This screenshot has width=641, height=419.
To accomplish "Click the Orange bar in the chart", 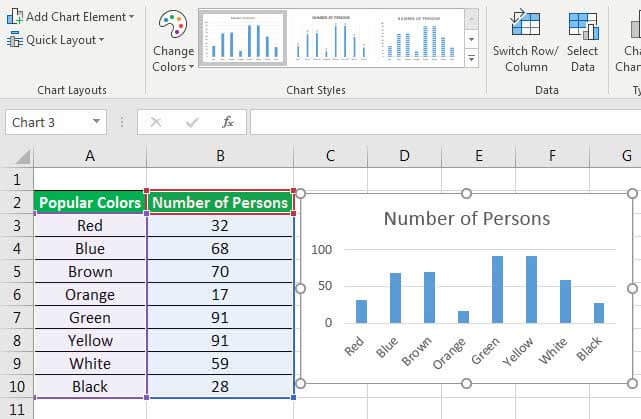I will click(x=463, y=317).
